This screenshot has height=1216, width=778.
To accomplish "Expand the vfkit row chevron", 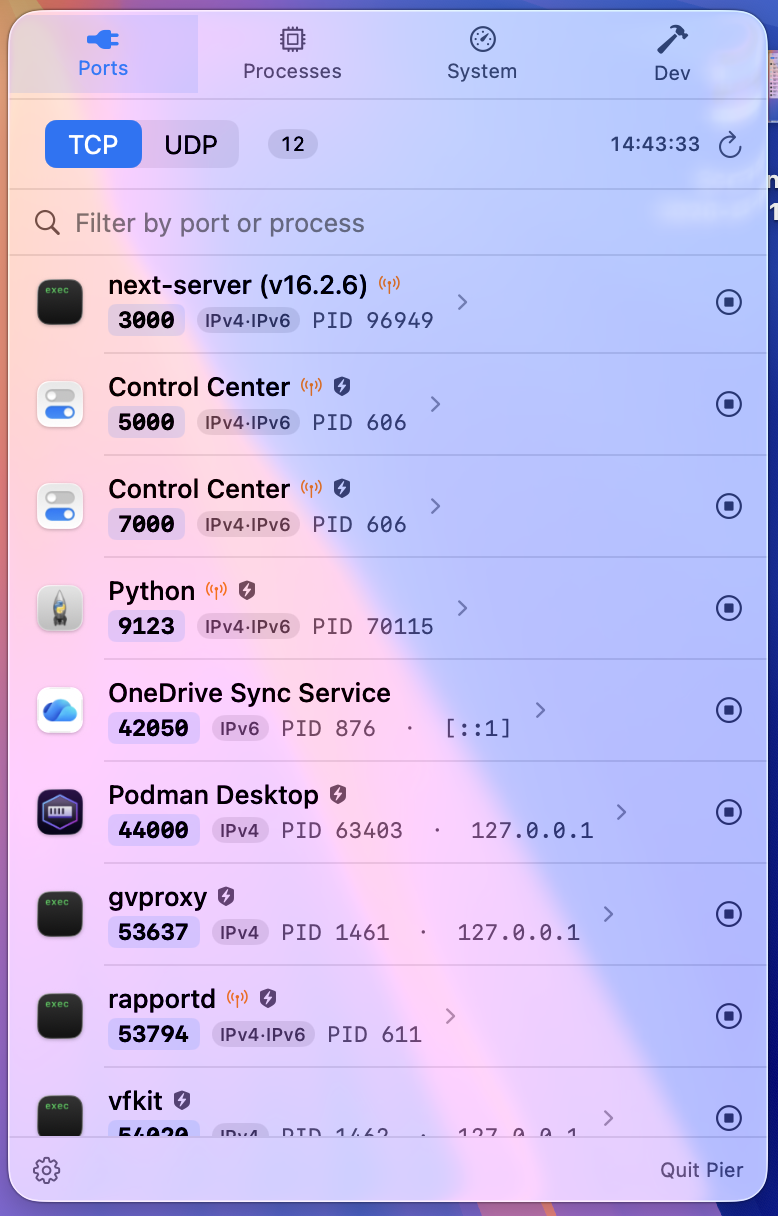I will [x=608, y=1118].
